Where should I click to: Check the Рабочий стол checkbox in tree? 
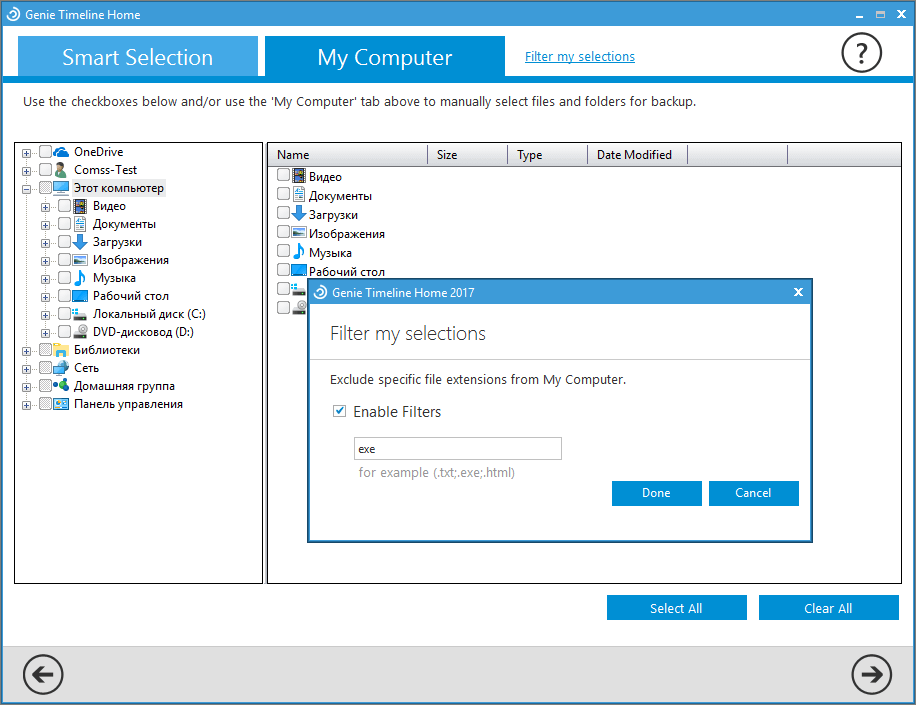tap(64, 296)
